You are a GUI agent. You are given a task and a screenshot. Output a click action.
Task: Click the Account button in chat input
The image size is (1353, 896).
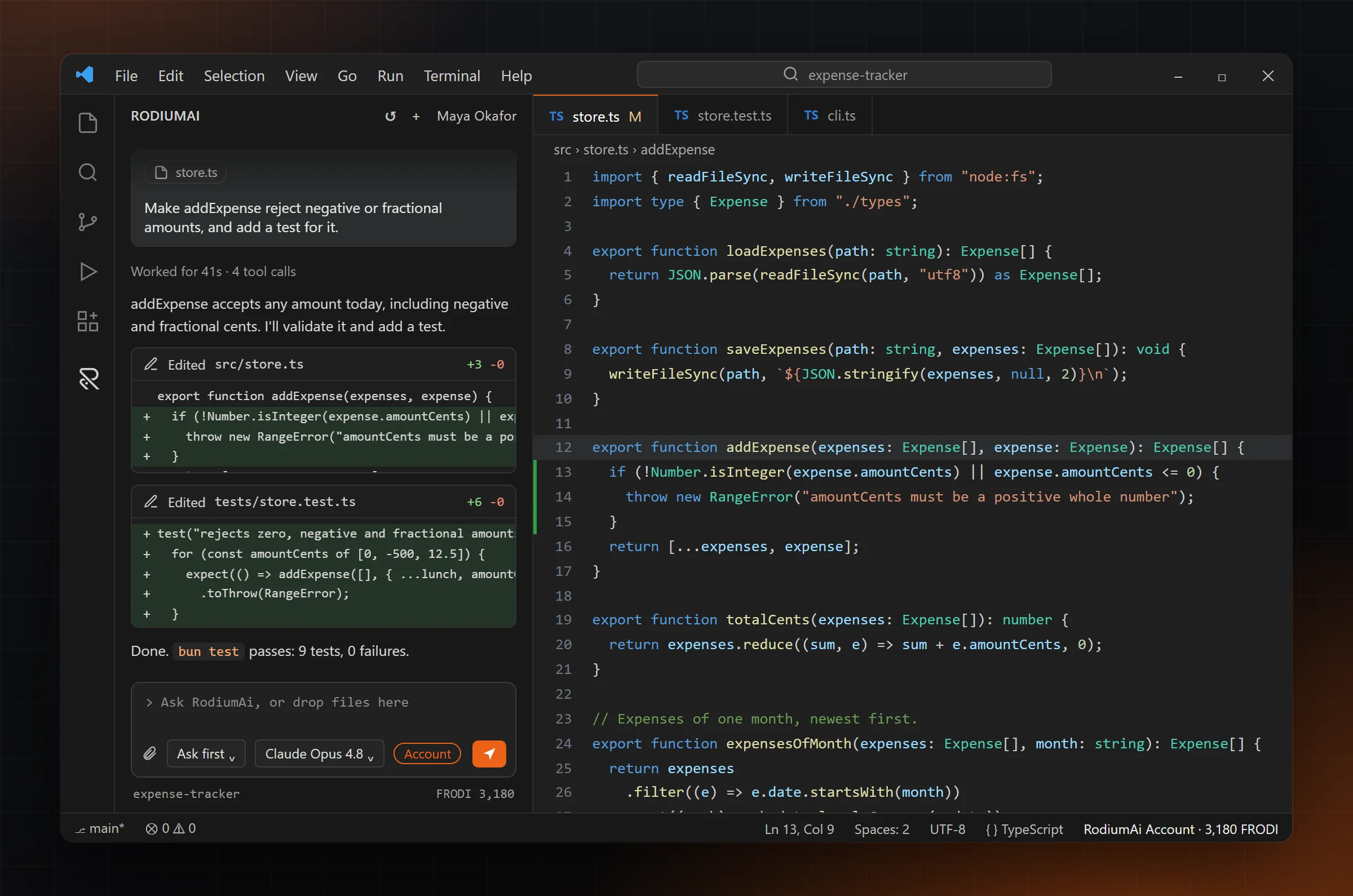point(427,754)
